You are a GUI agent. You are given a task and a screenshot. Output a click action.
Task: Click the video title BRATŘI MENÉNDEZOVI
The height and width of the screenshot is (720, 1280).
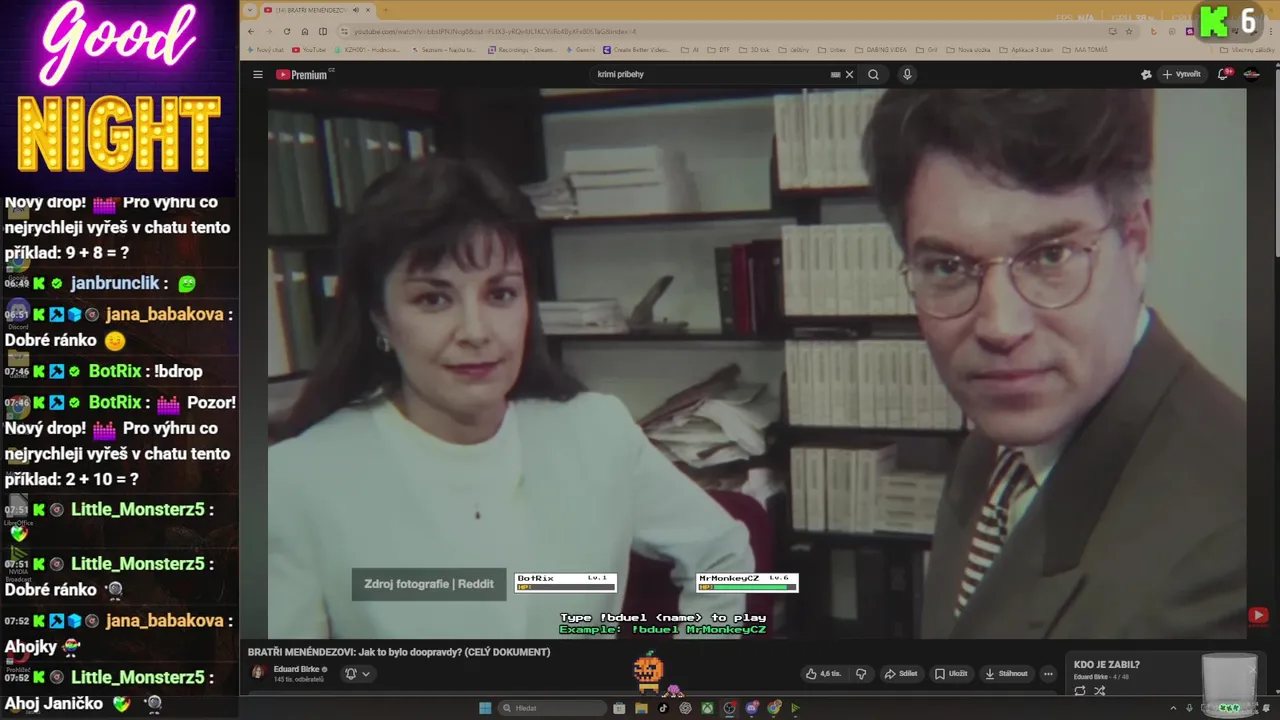399,652
